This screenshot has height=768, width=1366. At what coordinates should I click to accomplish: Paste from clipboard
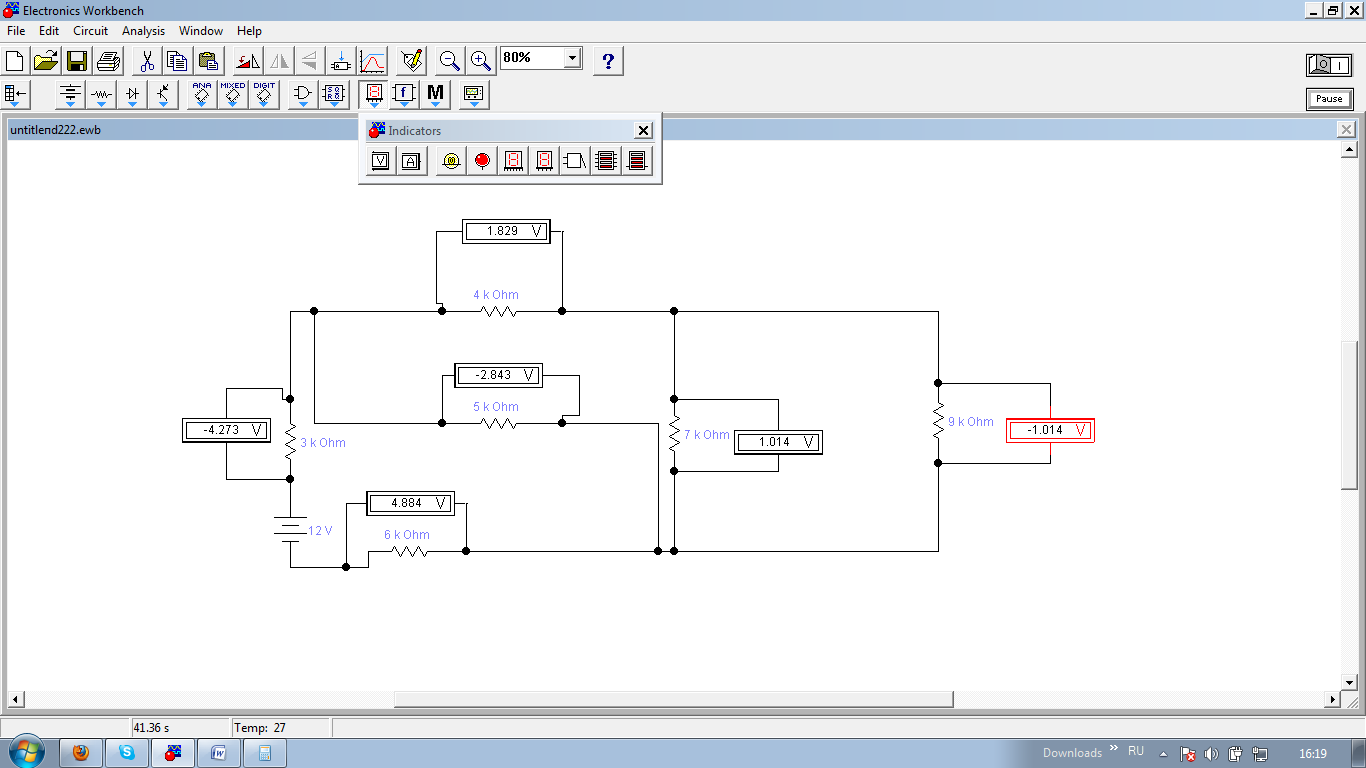click(x=208, y=61)
